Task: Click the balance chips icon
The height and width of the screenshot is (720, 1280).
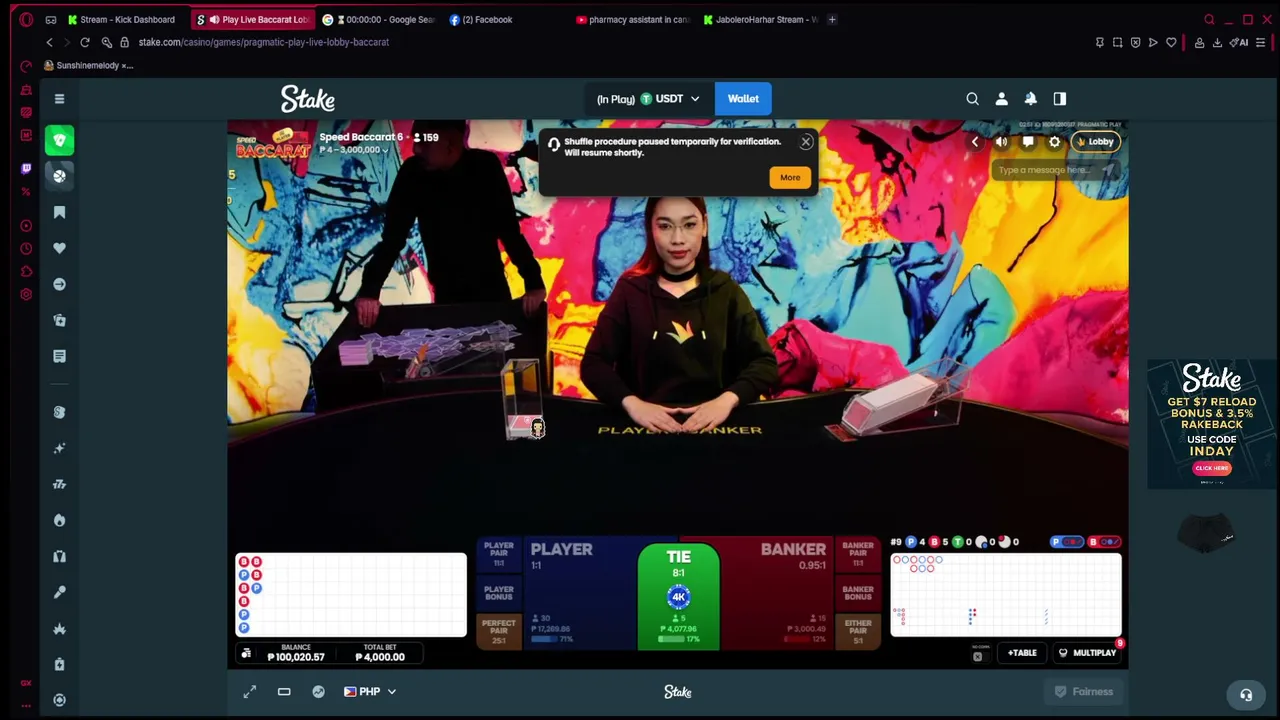Action: [246, 654]
